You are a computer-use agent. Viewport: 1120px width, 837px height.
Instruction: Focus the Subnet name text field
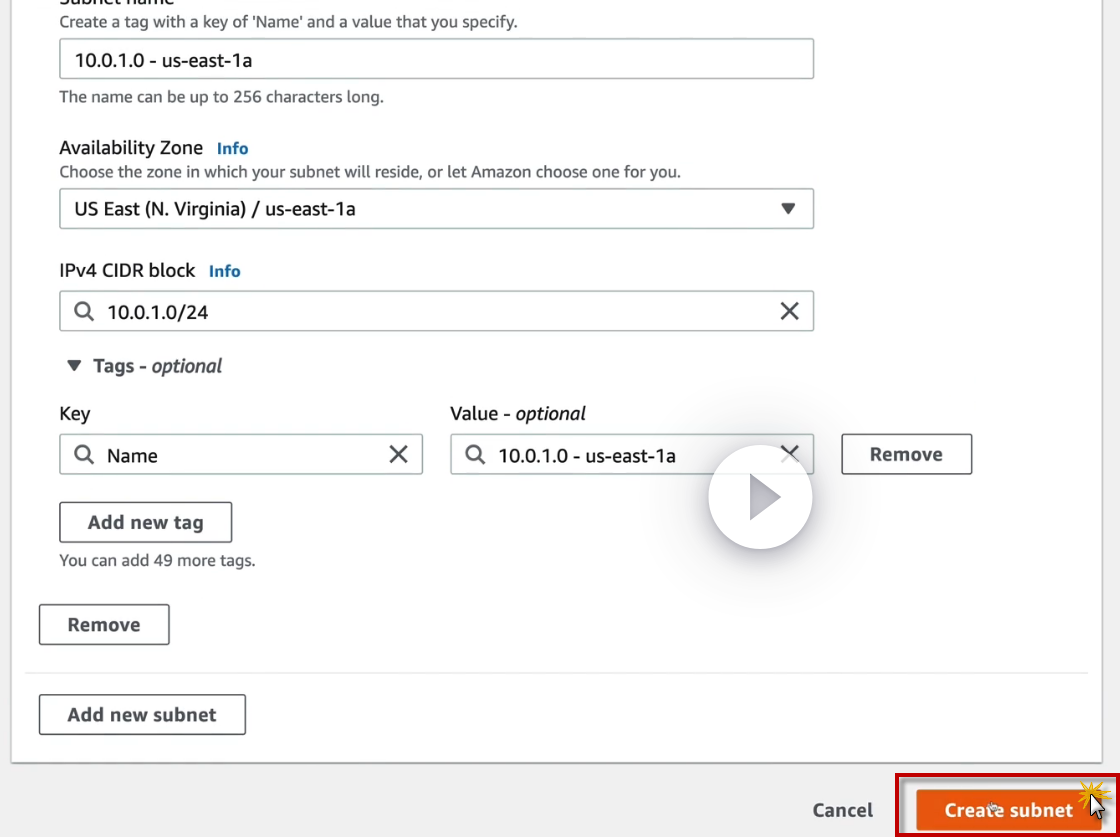pos(436,60)
